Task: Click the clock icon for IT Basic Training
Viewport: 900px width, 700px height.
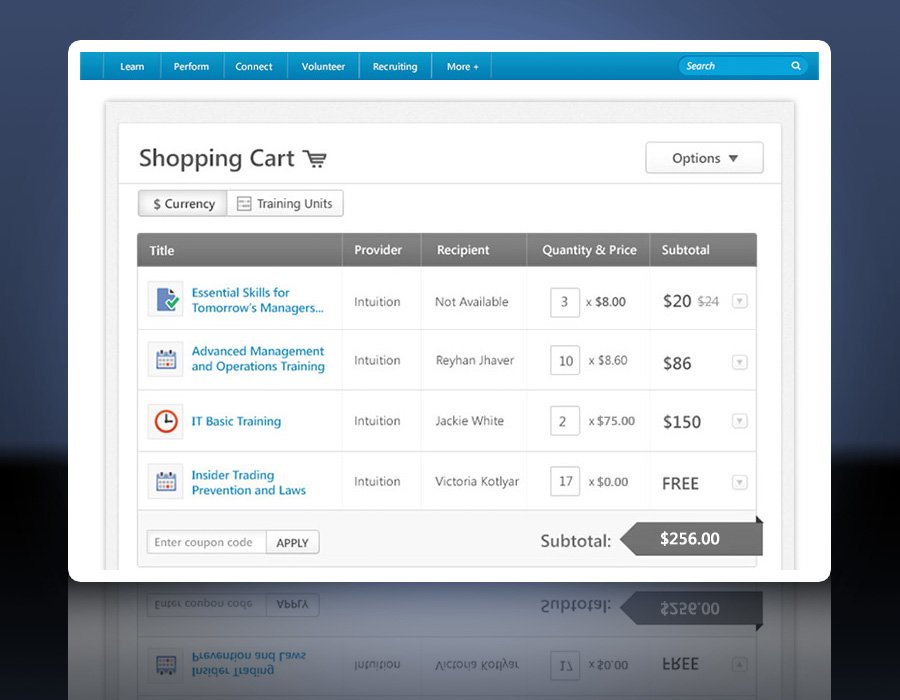Action: pos(166,421)
